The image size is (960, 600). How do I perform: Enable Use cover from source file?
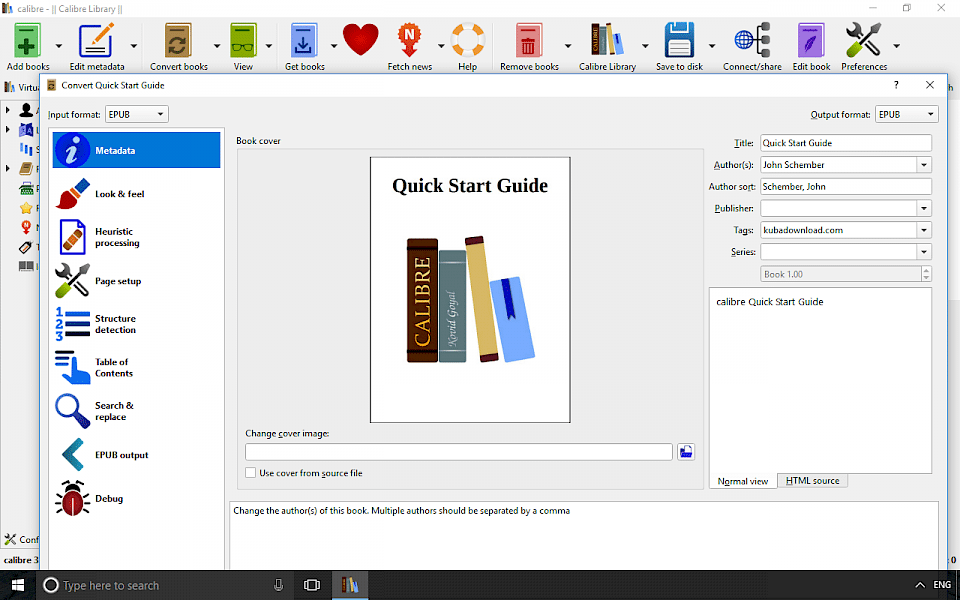point(250,473)
